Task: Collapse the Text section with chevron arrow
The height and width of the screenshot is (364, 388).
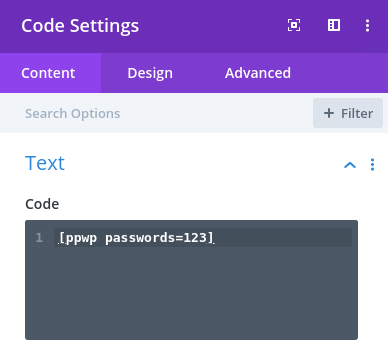Action: (350, 165)
